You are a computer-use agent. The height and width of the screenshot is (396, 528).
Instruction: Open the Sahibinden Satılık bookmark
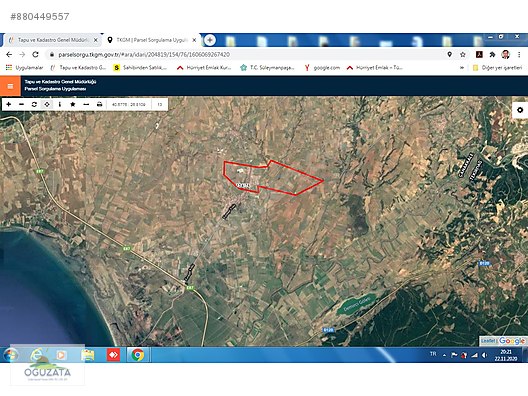pos(140,68)
